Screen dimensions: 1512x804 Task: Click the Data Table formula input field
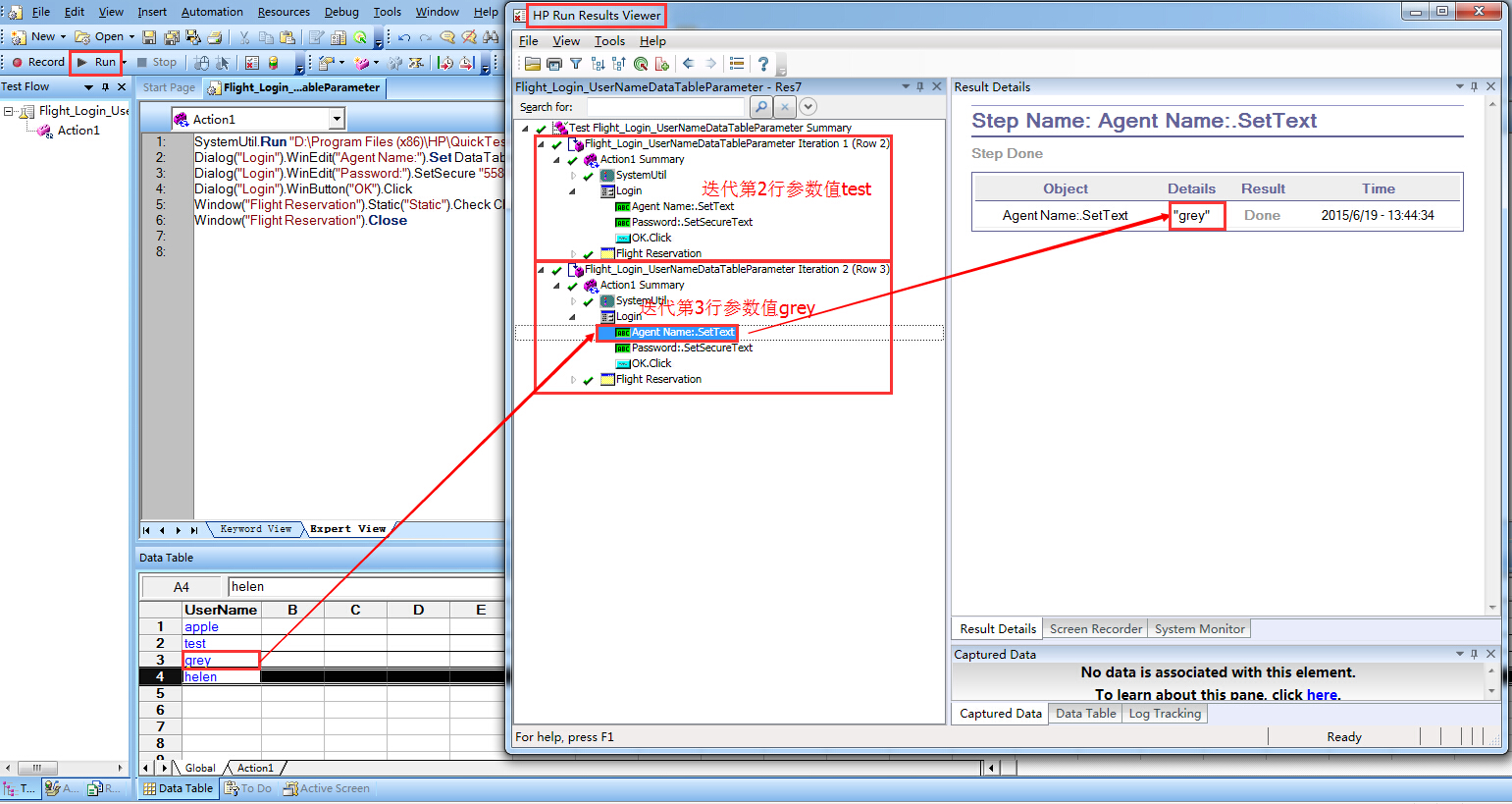point(365,587)
